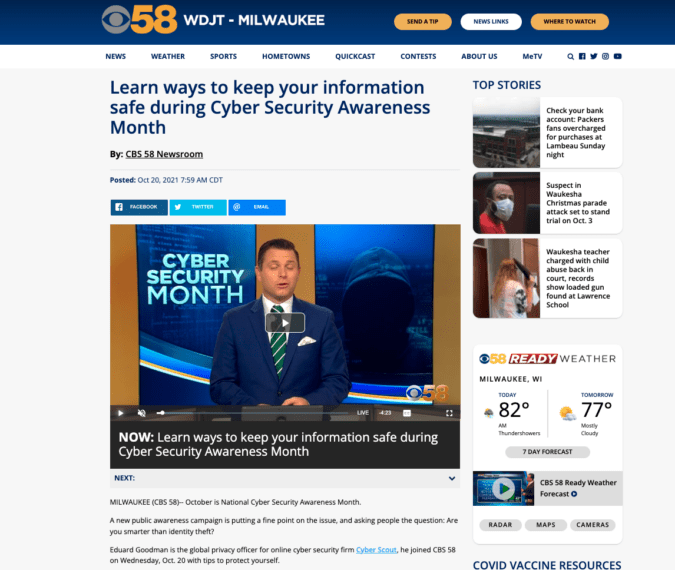Toggle fullscreen mode on the video player
Viewport: 675px width, 570px height.
[449, 413]
